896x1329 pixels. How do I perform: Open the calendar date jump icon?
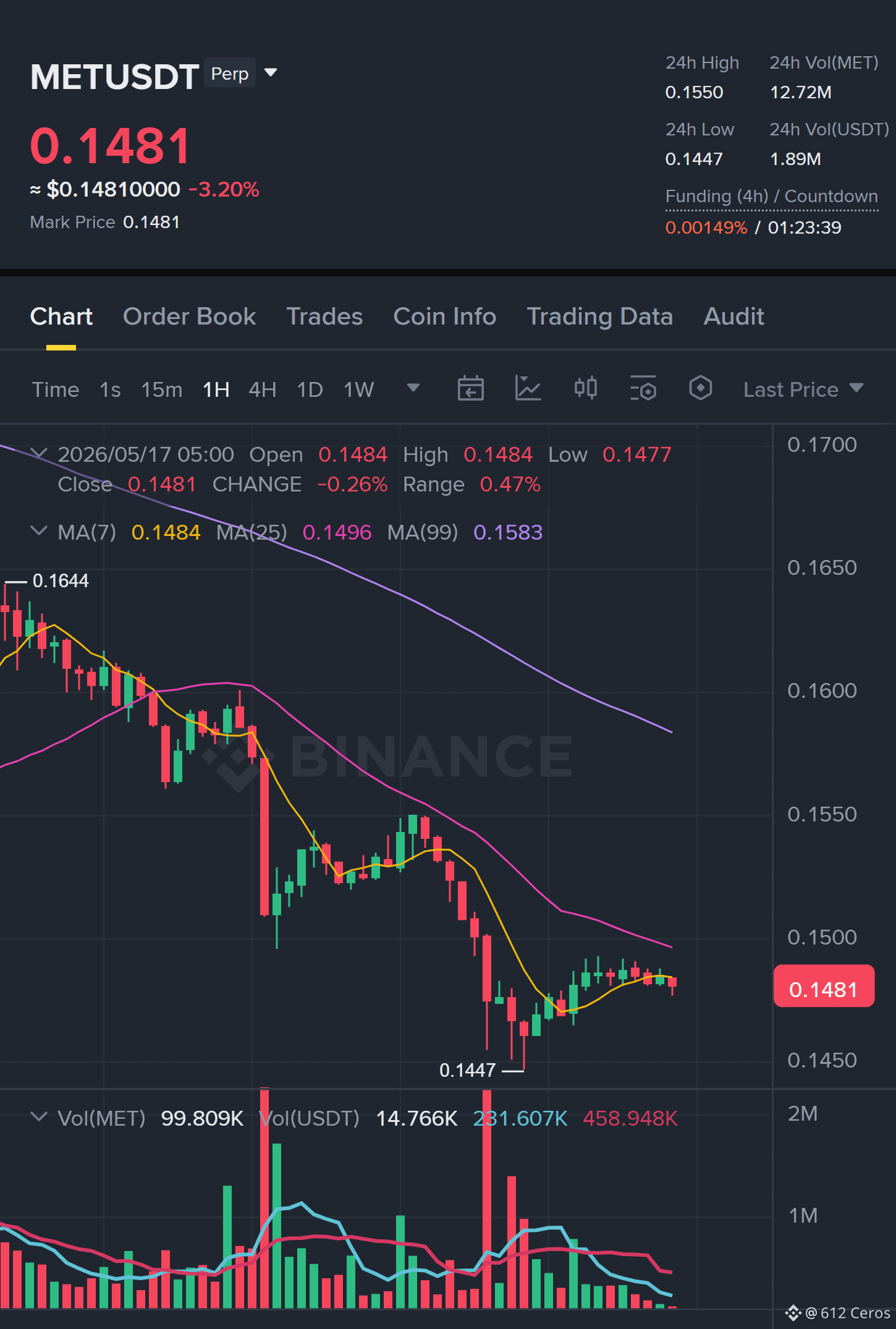[470, 389]
